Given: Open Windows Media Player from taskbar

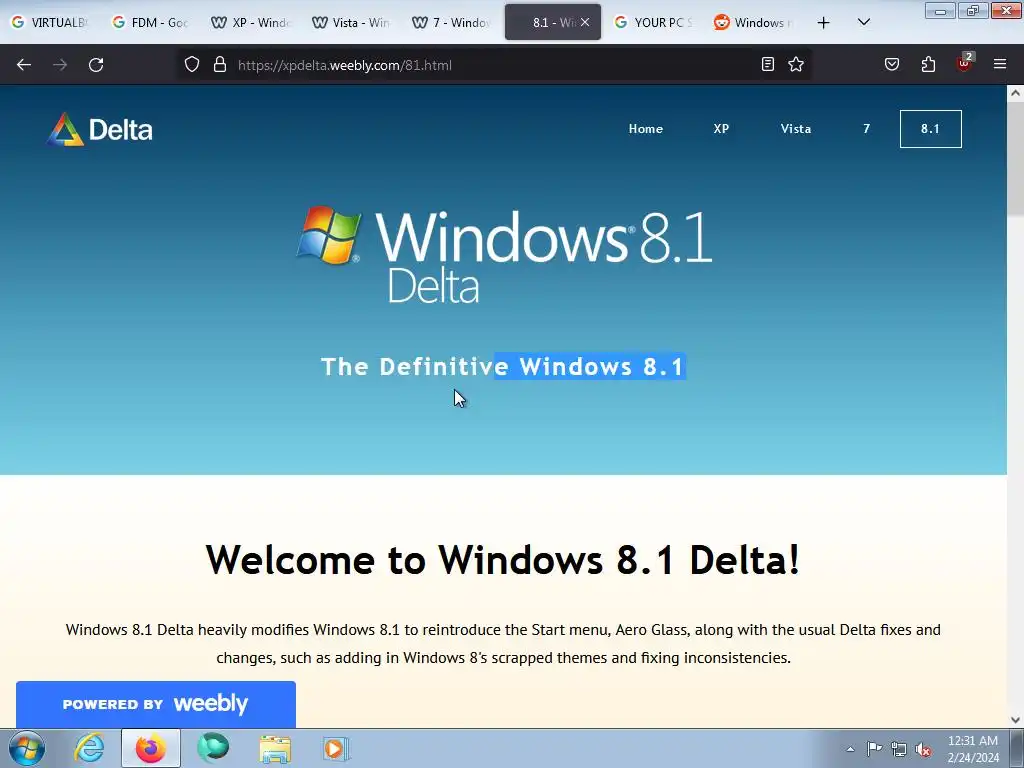Looking at the screenshot, I should (x=336, y=748).
